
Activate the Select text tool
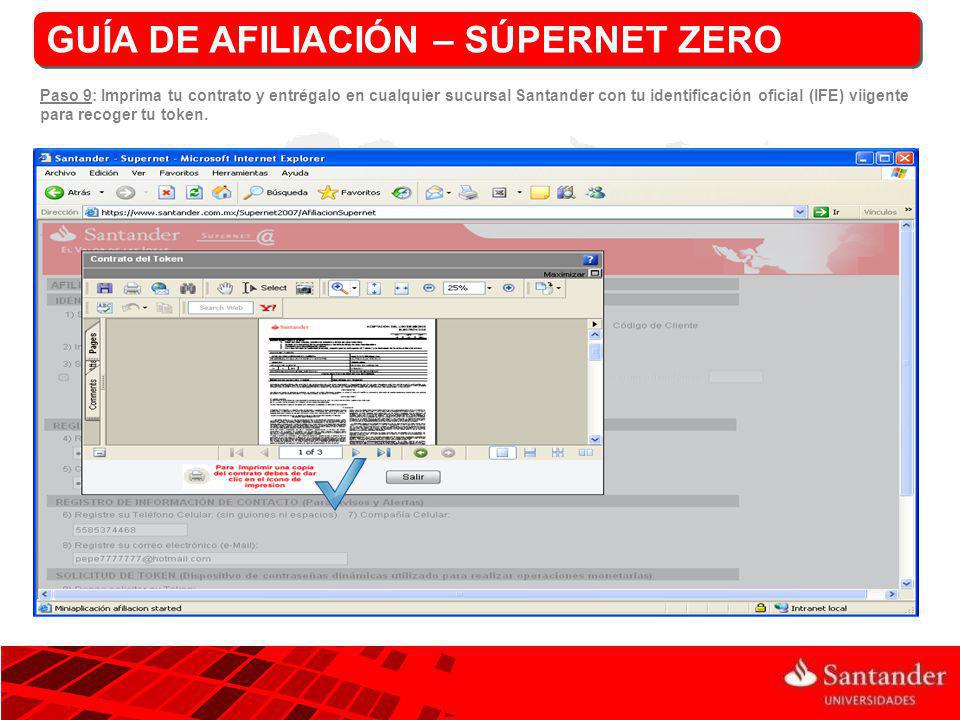point(264,288)
